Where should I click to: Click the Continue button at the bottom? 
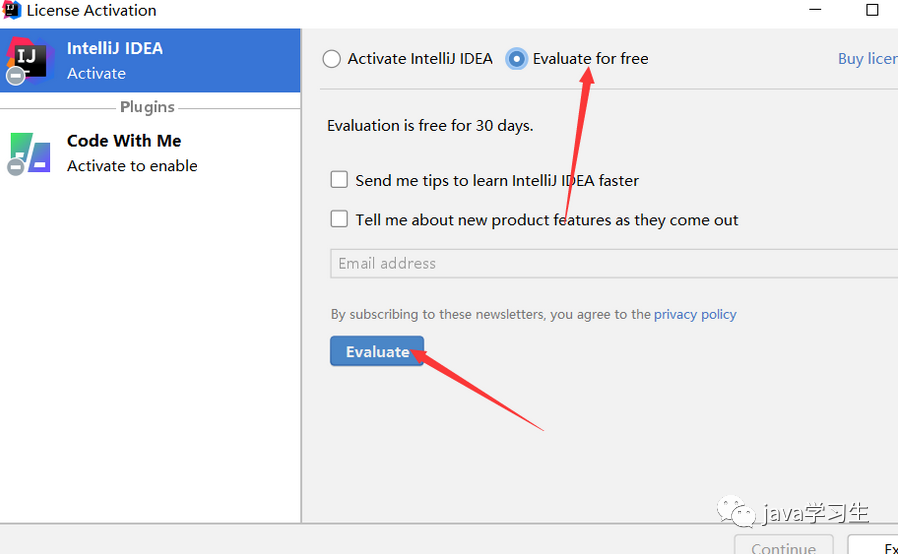[x=783, y=547]
